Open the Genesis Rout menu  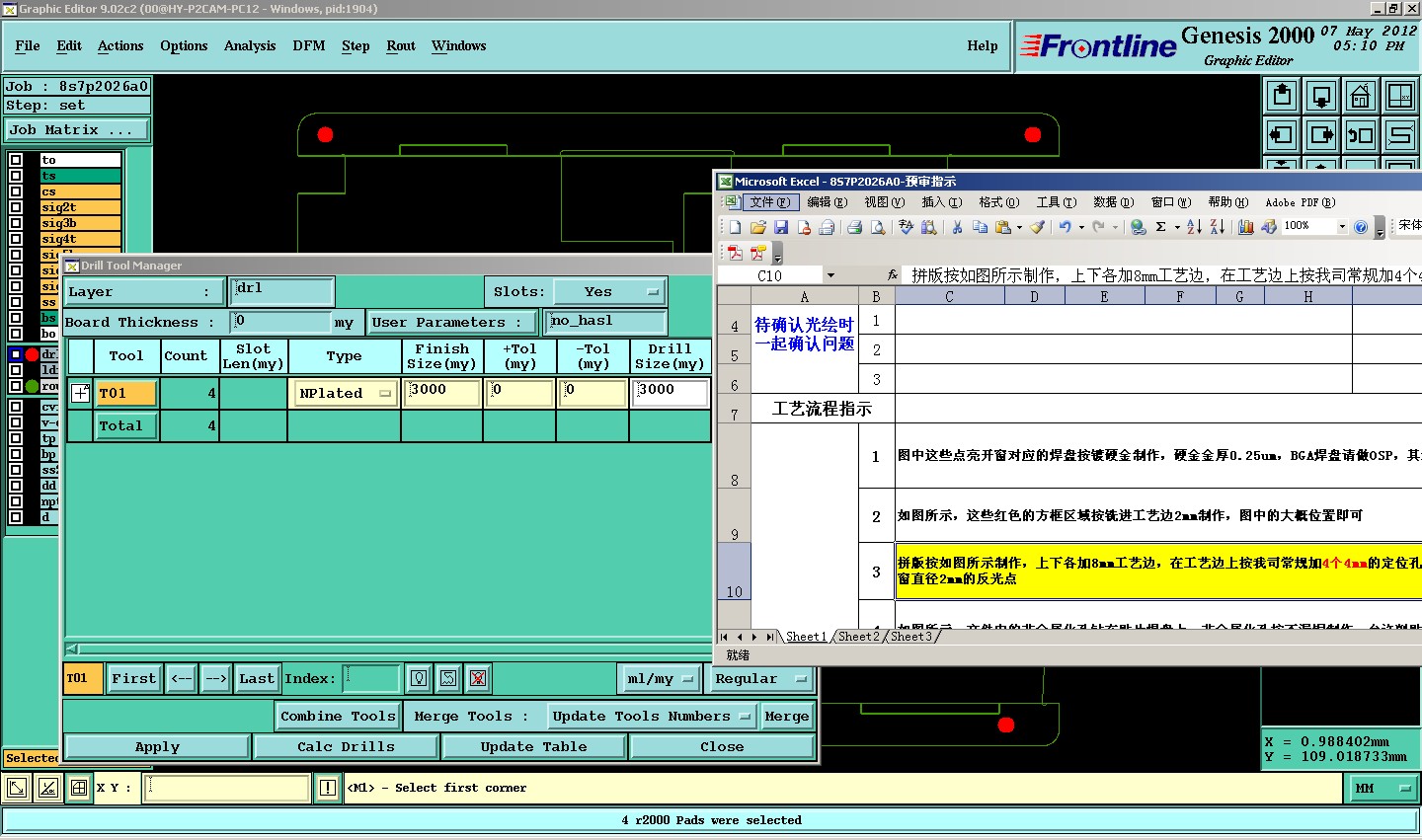401,45
